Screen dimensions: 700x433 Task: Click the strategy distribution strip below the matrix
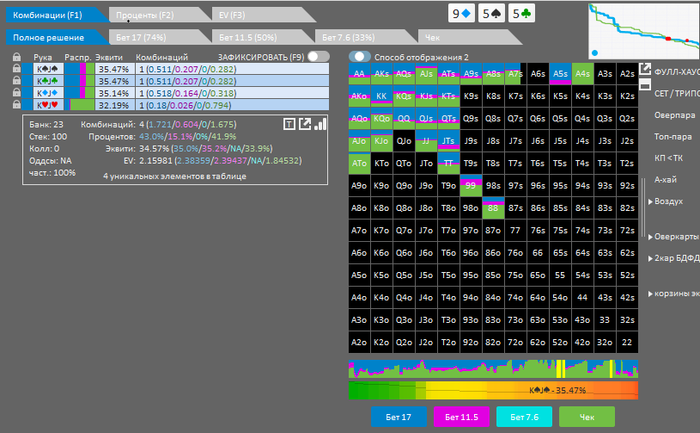pos(493,369)
